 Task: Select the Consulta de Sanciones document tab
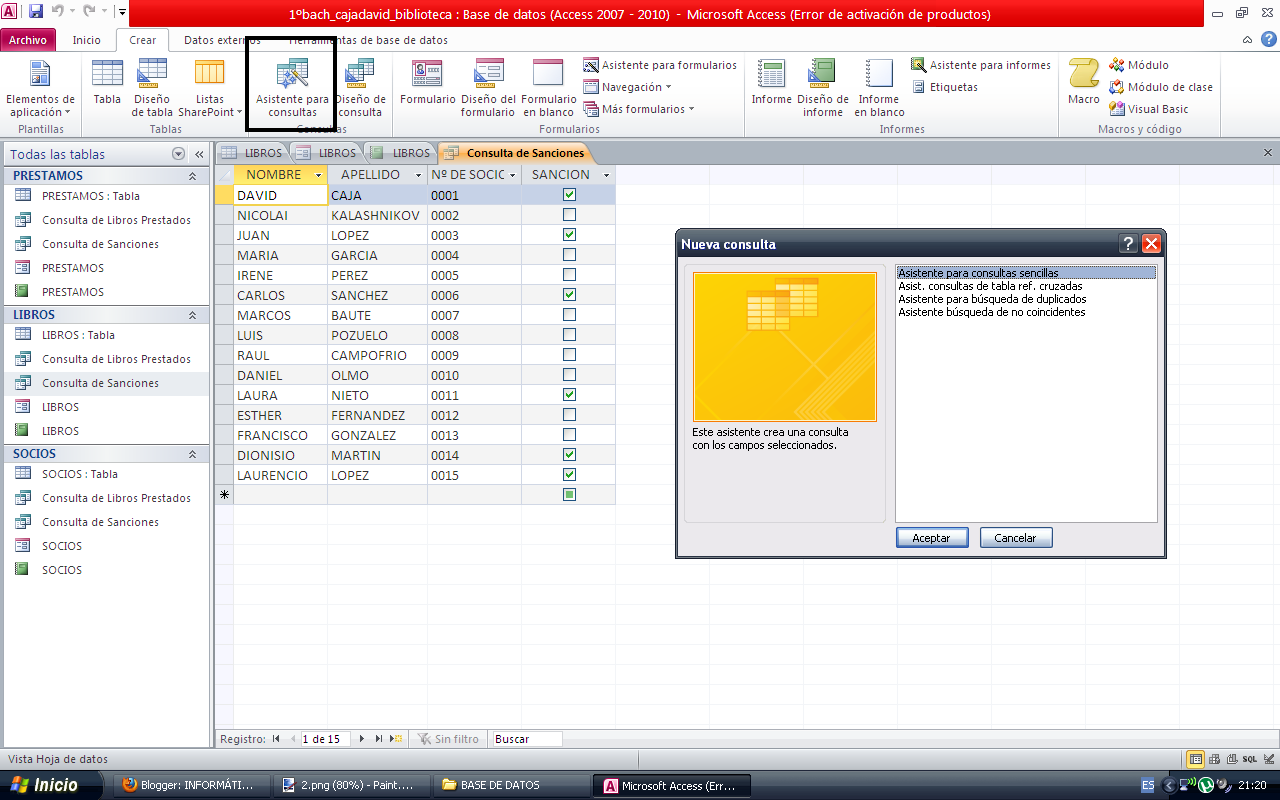coord(515,153)
